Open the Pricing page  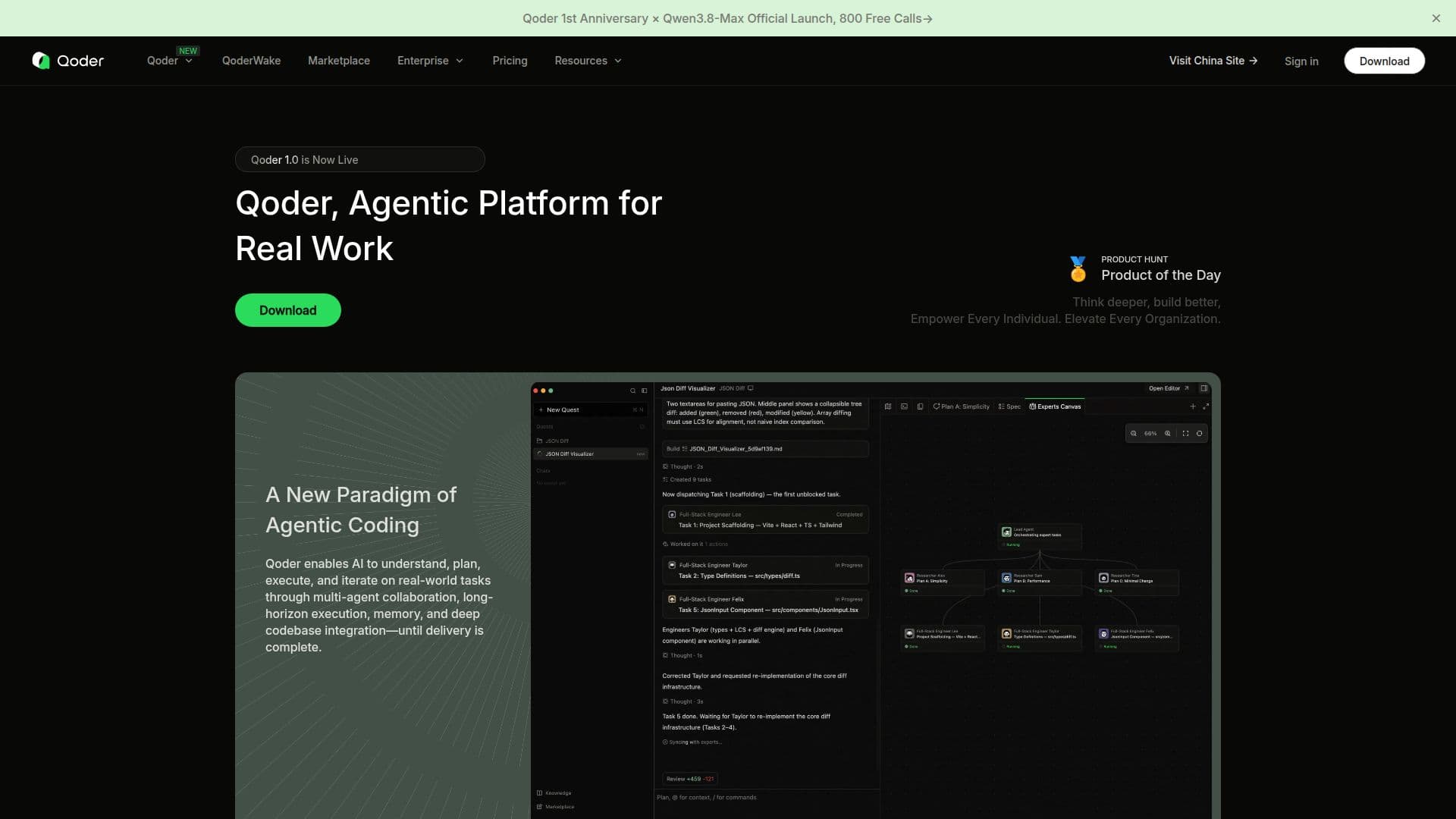click(510, 61)
